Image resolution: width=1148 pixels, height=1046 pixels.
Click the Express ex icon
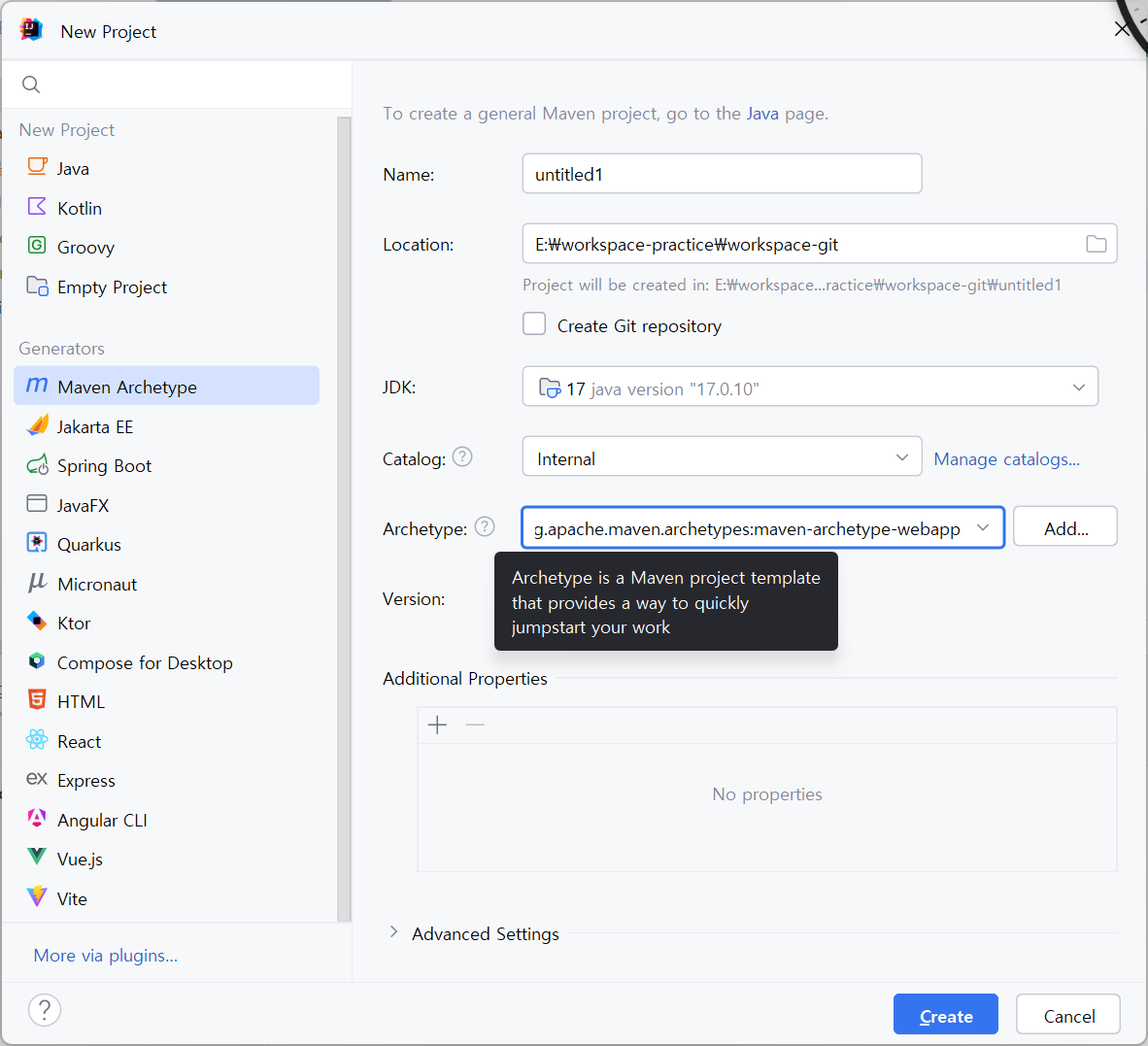(37, 779)
